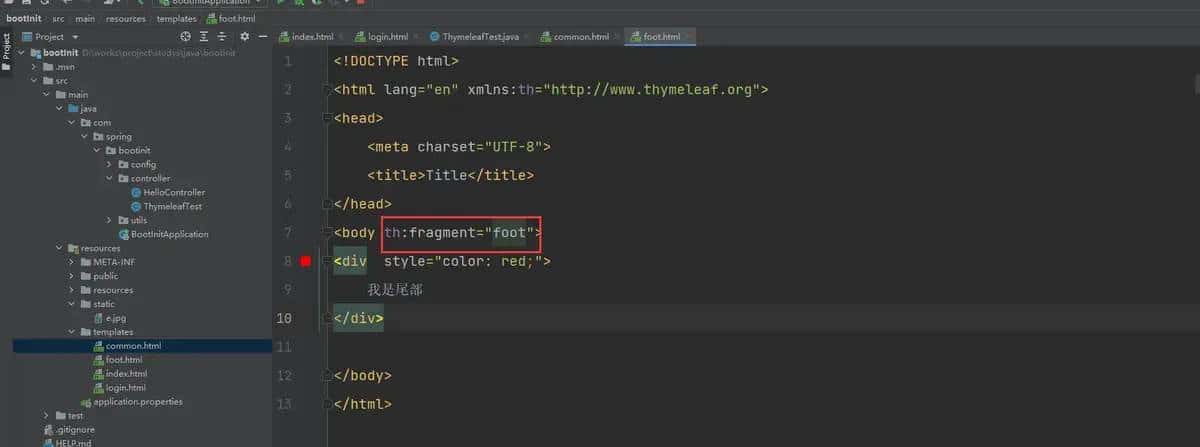This screenshot has height=447, width=1200.
Task: Click the red breakpoint marker on line 8
Action: click(x=306, y=261)
